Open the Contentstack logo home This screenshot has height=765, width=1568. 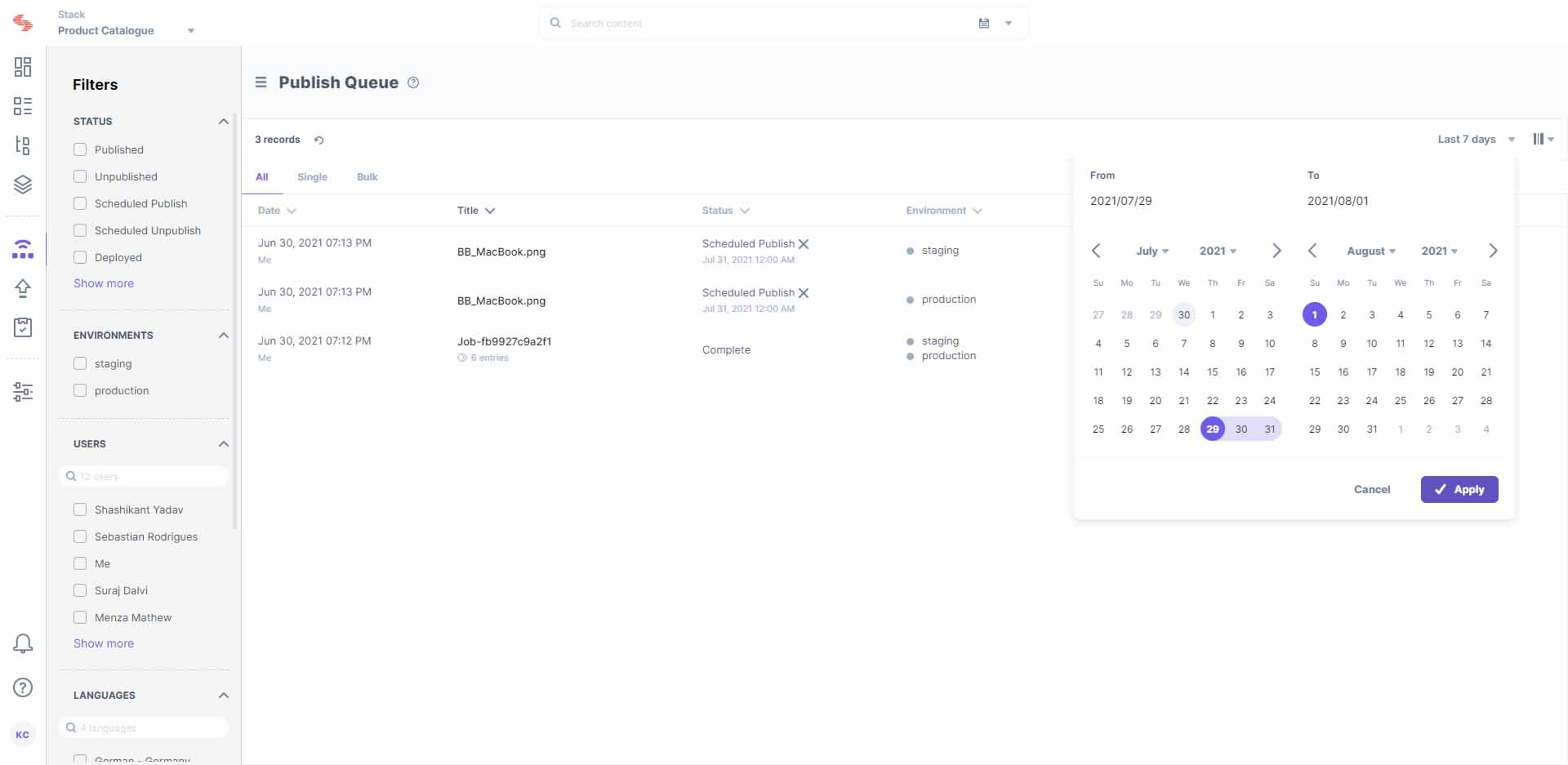(22, 22)
